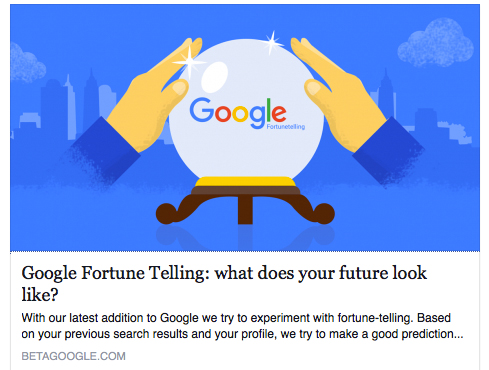Click the description text starting 'With our latest'

pyautogui.click(x=242, y=326)
